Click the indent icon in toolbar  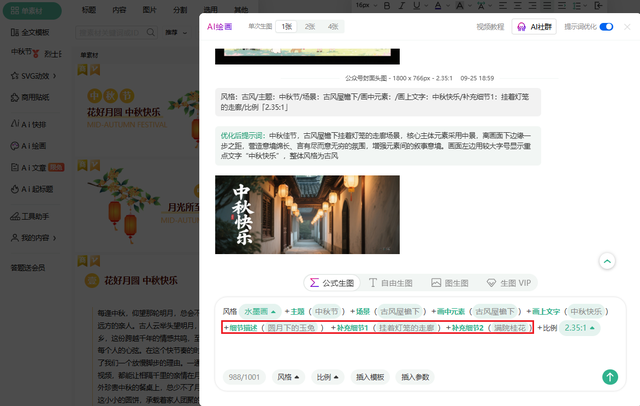(562, 6)
